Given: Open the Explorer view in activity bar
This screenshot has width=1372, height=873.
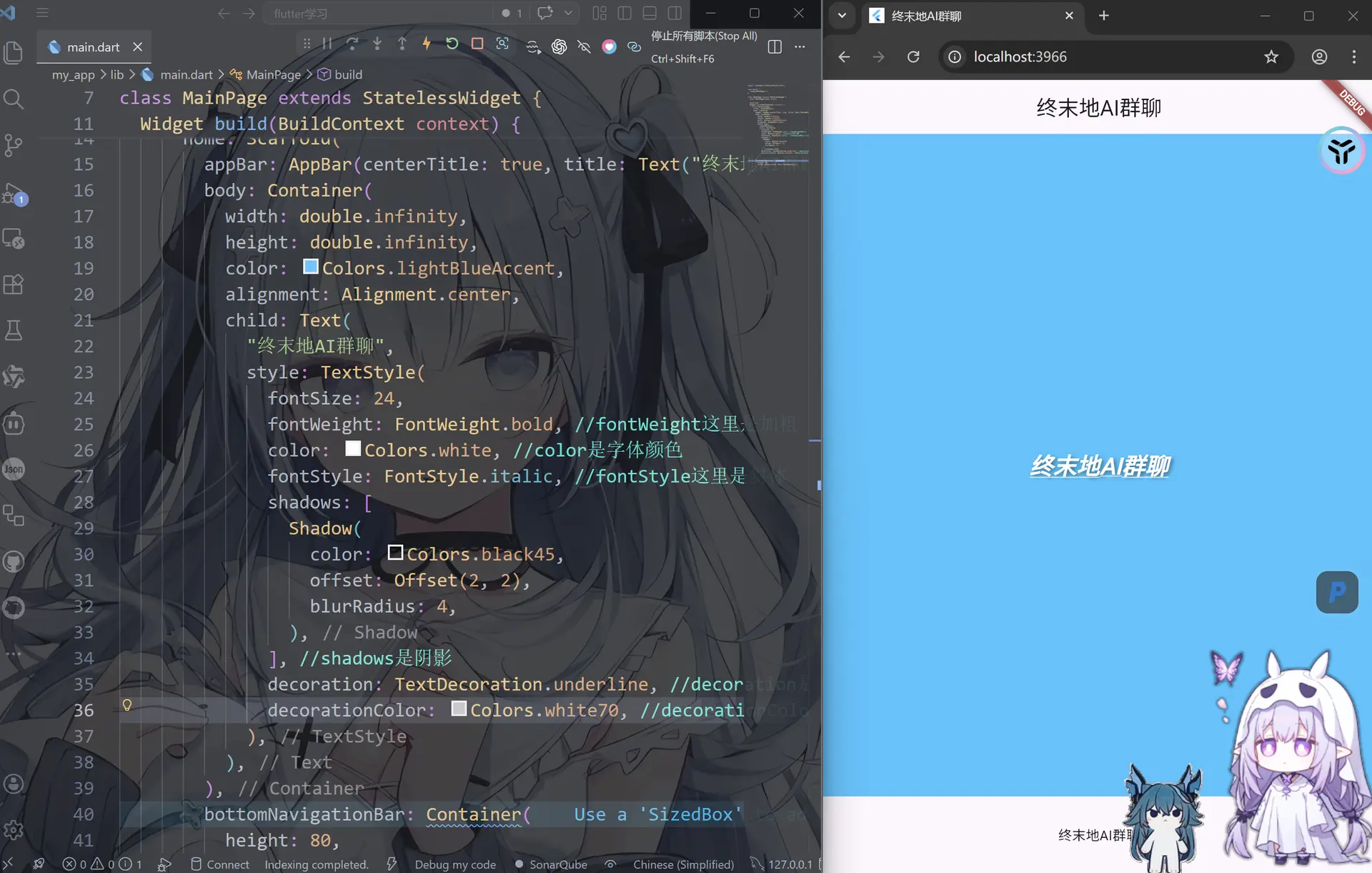Looking at the screenshot, I should 14,52.
